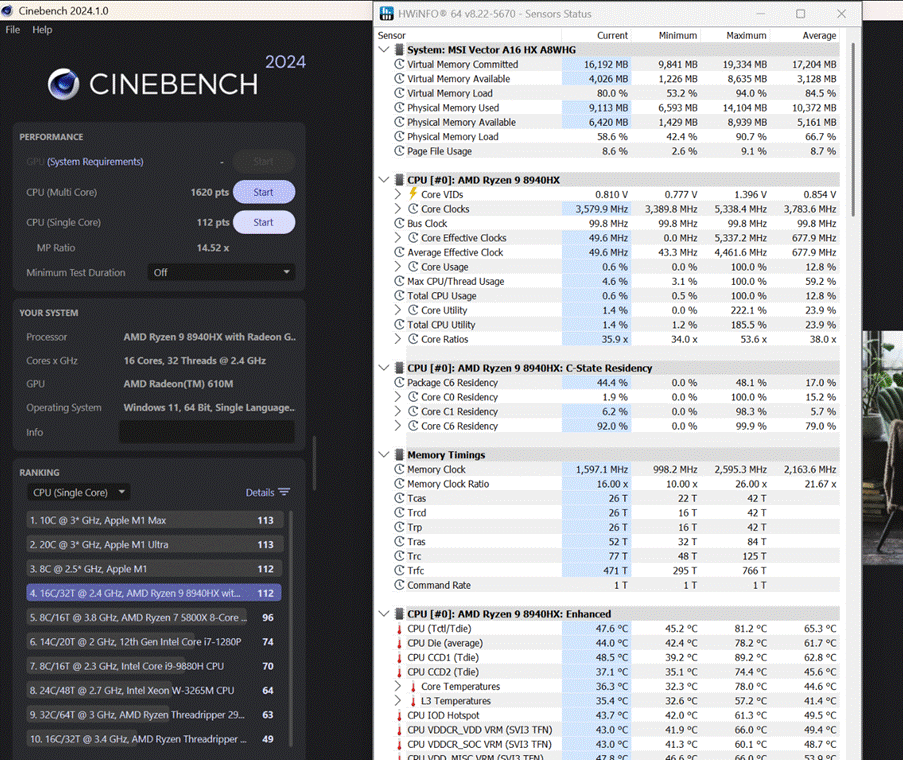Open the Help menu in Cinebench
Screen dimensions: 903x760
(x=42, y=30)
